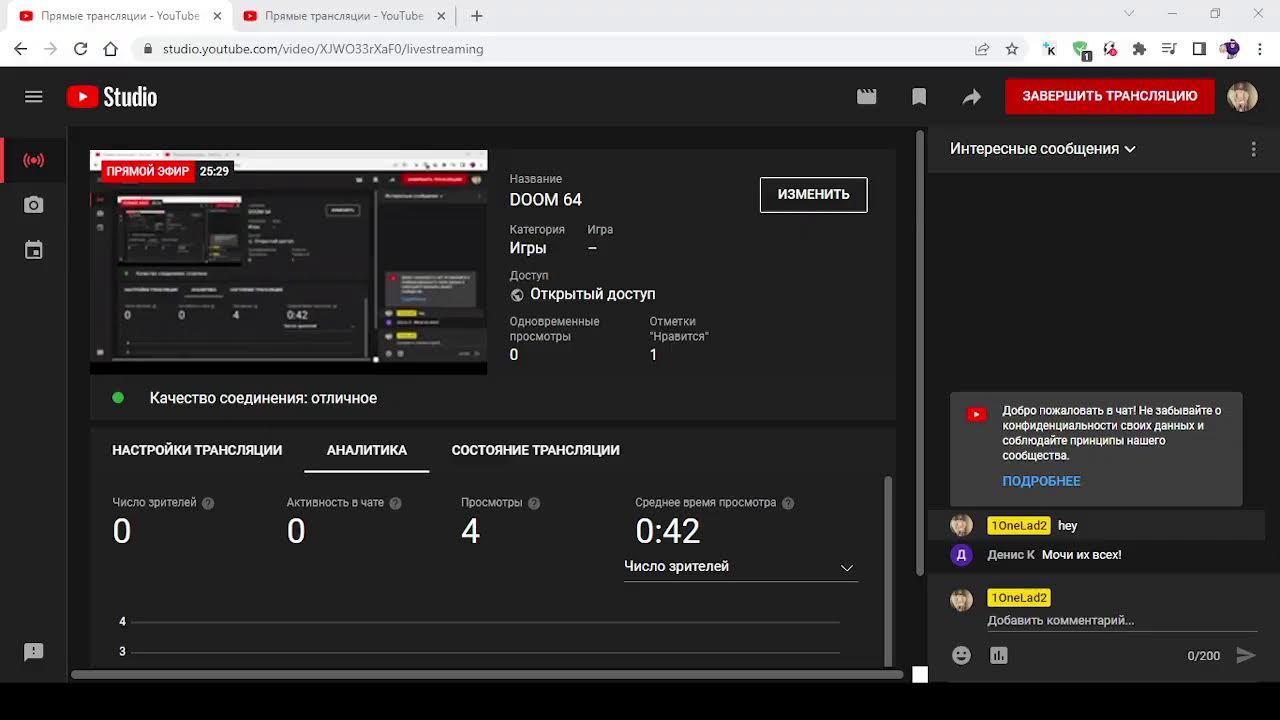Viewport: 1280px width, 720px height.
Task: Click the green shield extension icon
Action: click(x=1080, y=49)
